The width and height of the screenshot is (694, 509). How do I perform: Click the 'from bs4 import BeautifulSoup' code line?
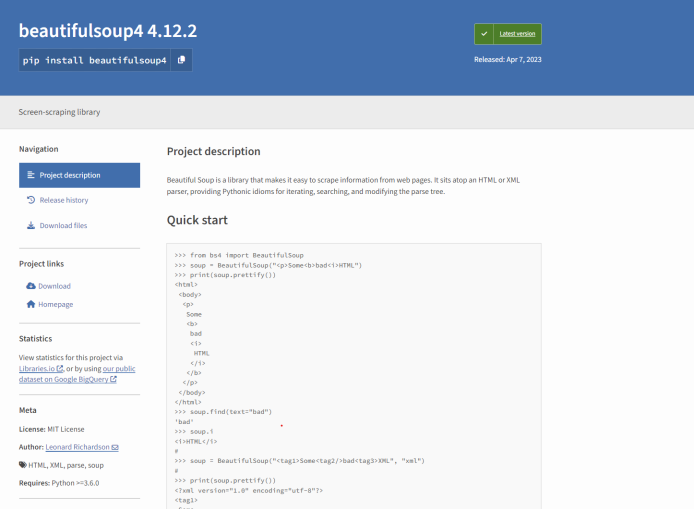tap(239, 255)
